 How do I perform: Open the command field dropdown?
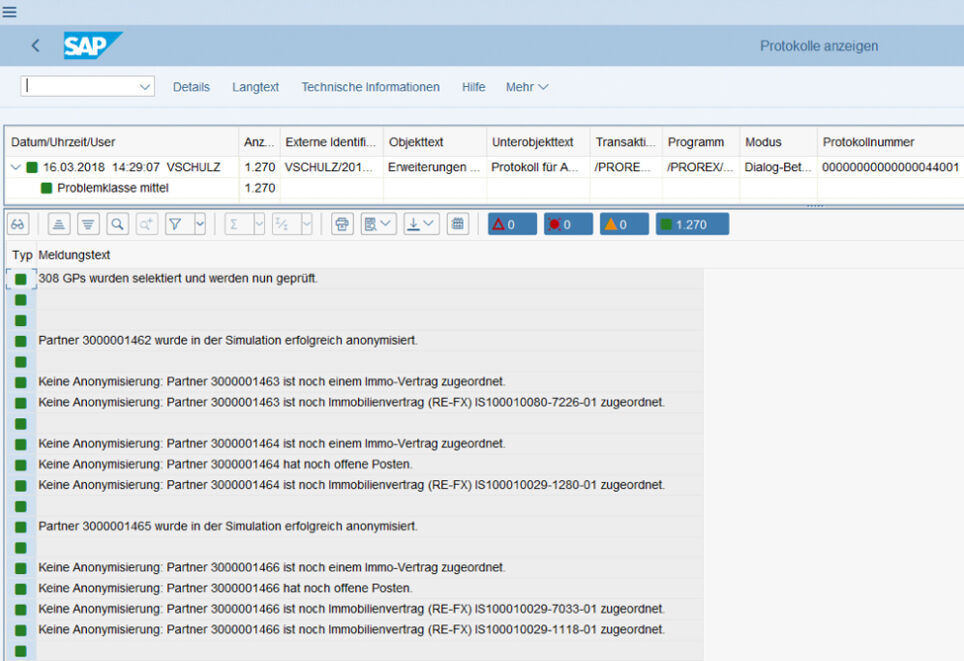pyautogui.click(x=145, y=87)
